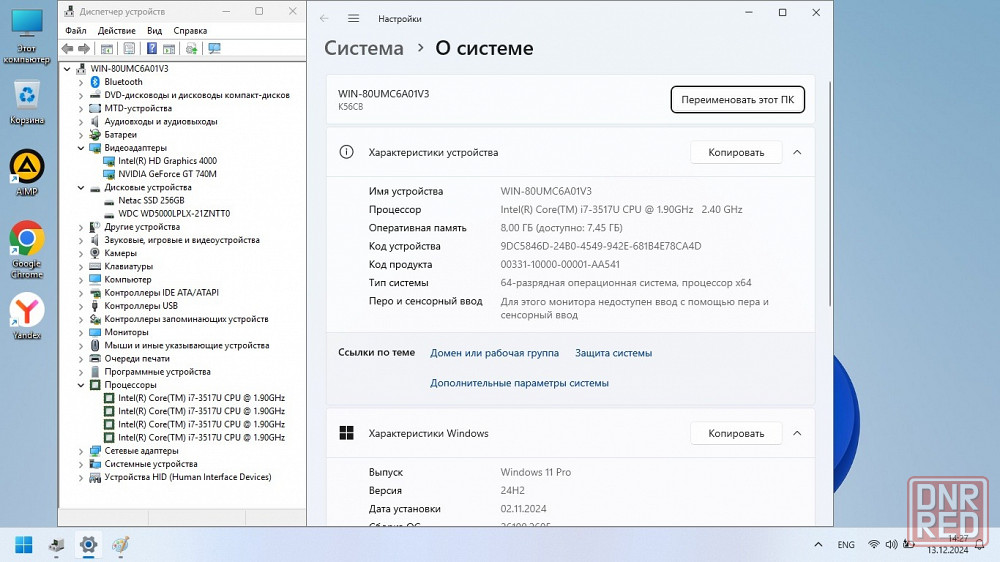Open the Этот компьютер desktop icon
The width and height of the screenshot is (1000, 562).
coord(27,36)
